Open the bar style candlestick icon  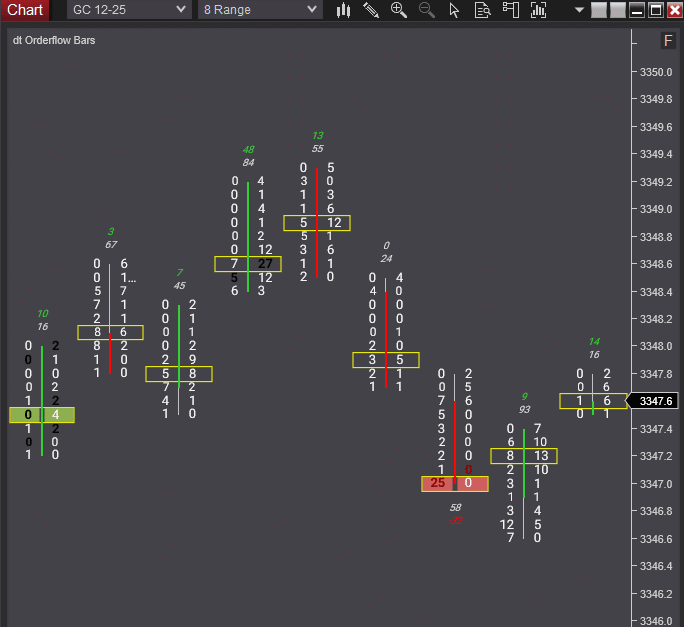tap(343, 10)
